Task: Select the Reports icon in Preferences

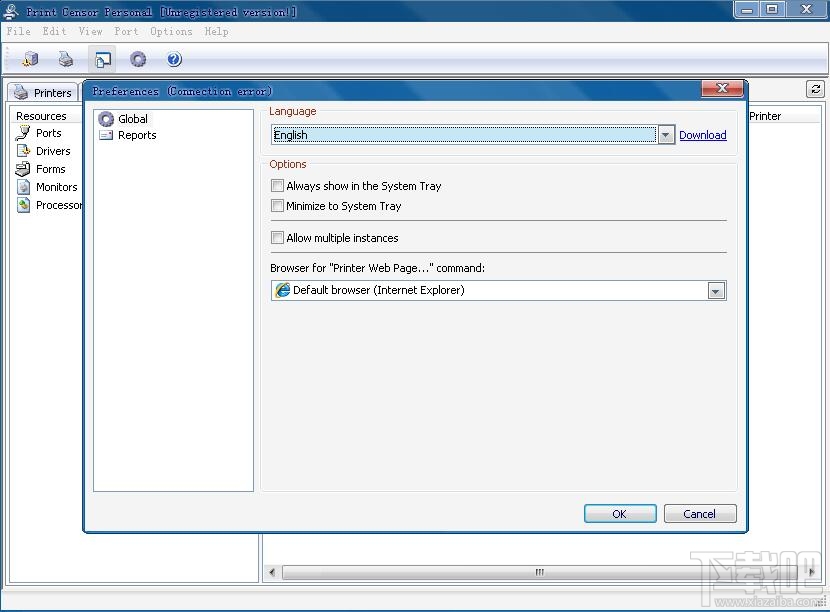Action: pos(106,135)
